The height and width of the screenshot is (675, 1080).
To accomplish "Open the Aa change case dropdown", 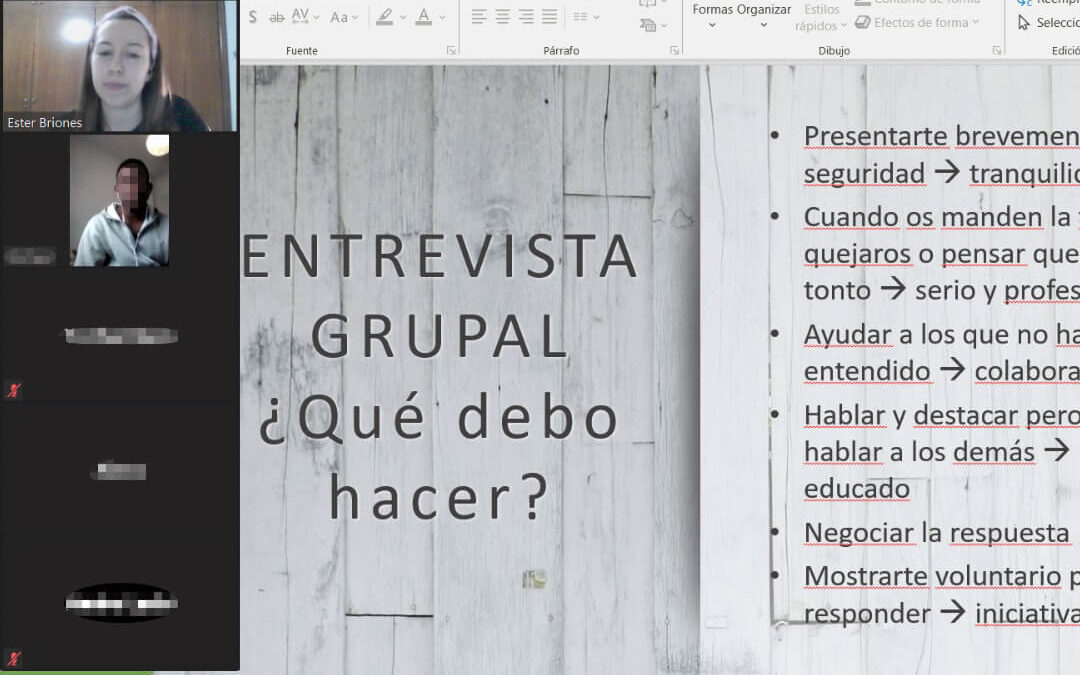I will [x=345, y=17].
